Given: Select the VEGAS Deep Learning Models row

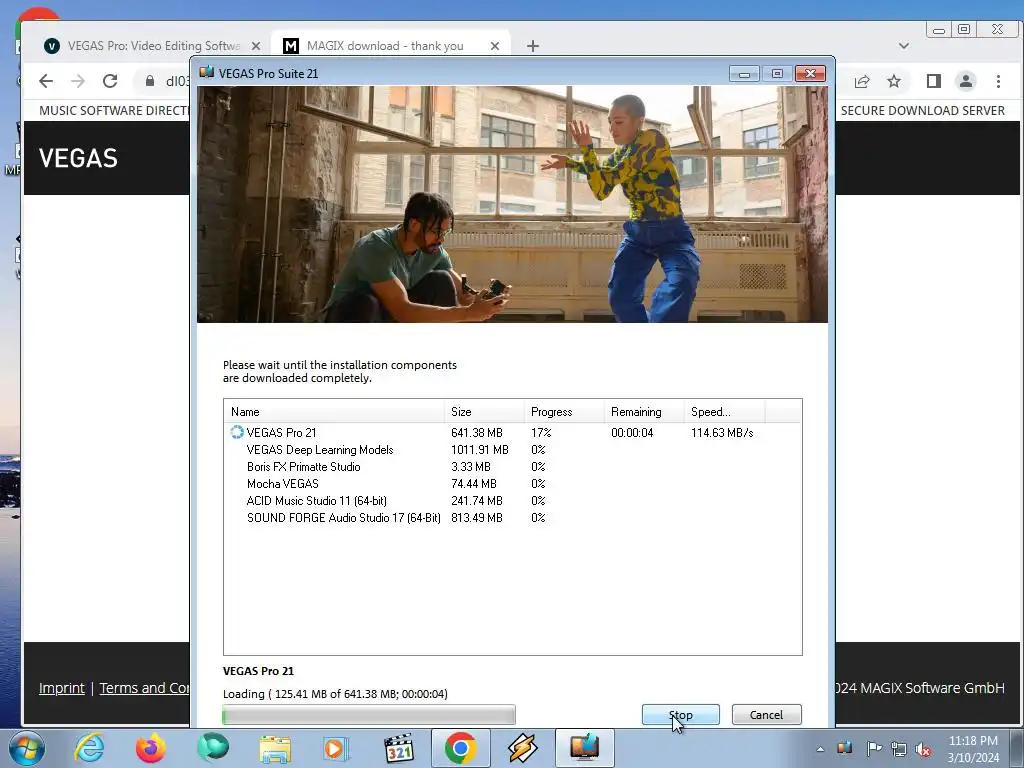Looking at the screenshot, I should 512,449.
